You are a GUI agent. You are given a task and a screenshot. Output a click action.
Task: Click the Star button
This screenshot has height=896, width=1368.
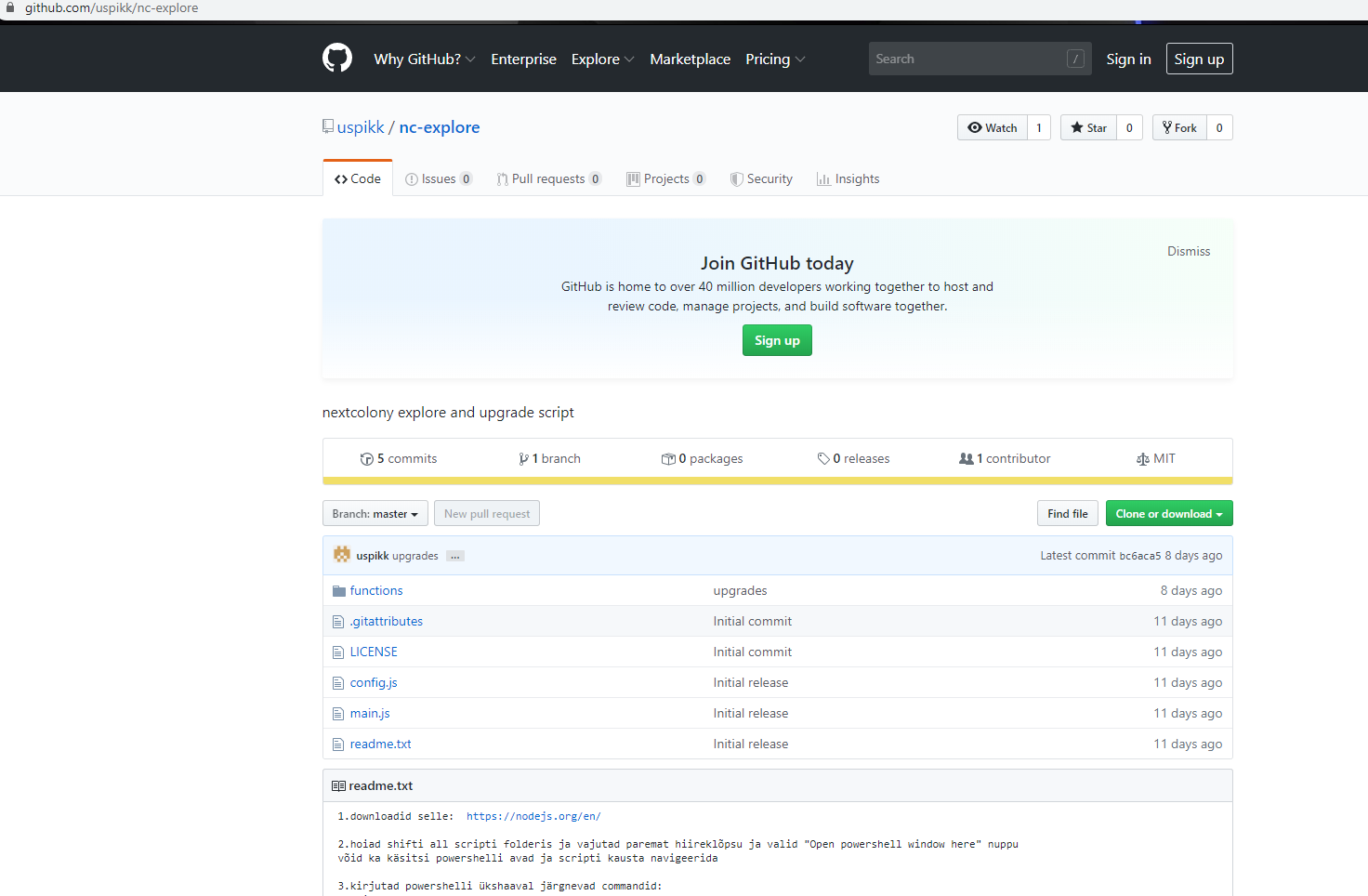1088,127
